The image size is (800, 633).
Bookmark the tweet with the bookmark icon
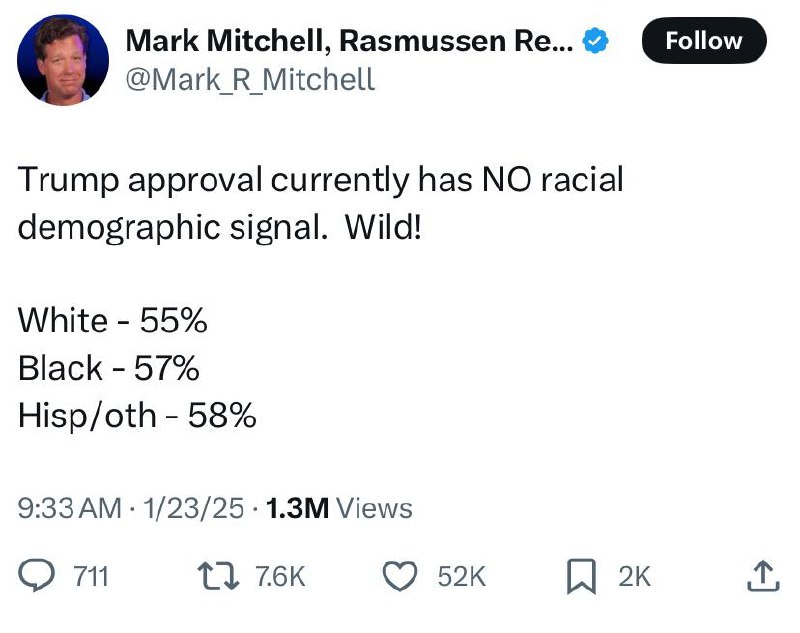pos(581,576)
